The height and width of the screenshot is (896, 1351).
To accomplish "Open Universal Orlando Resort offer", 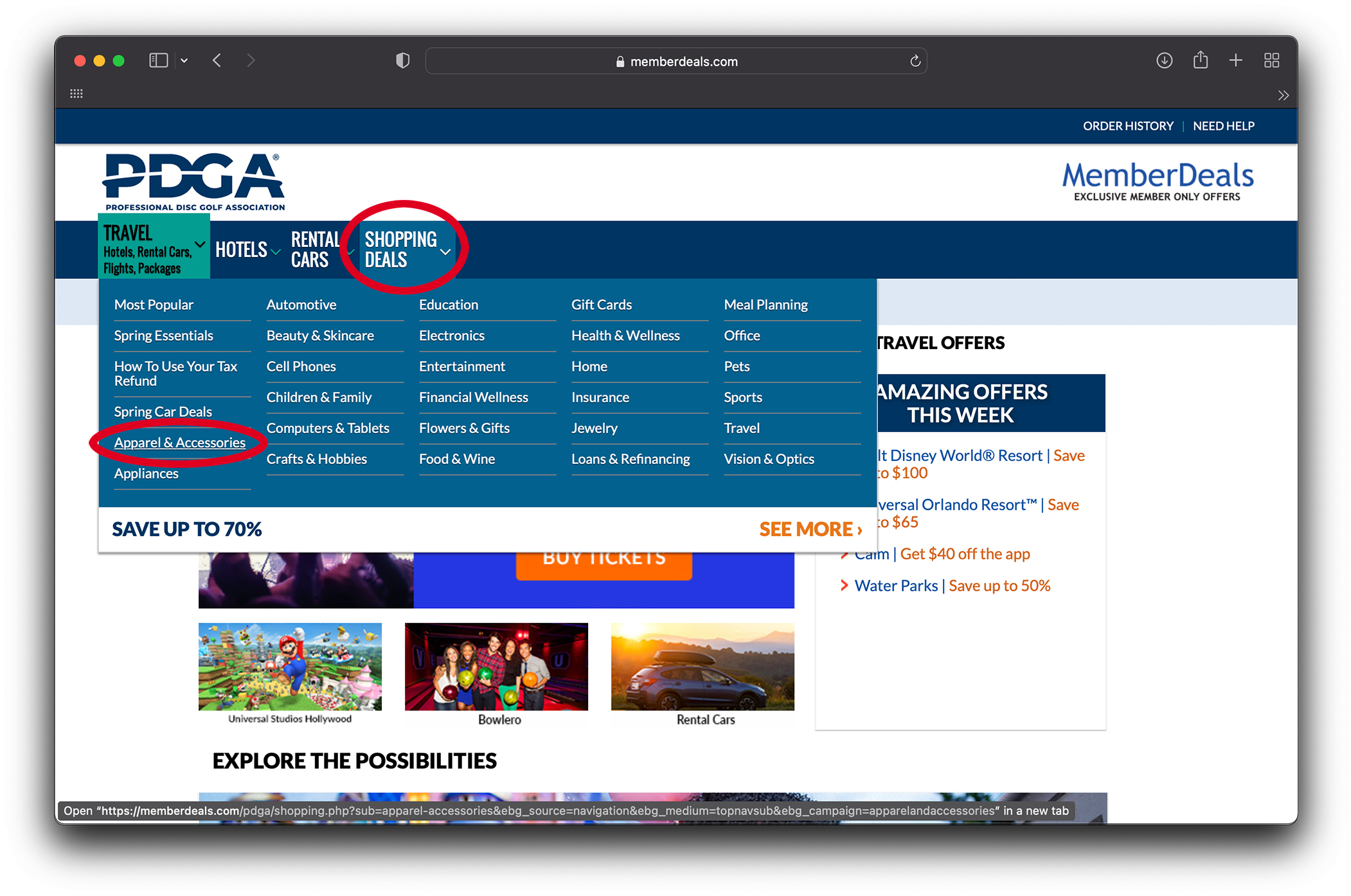I will coord(978,513).
